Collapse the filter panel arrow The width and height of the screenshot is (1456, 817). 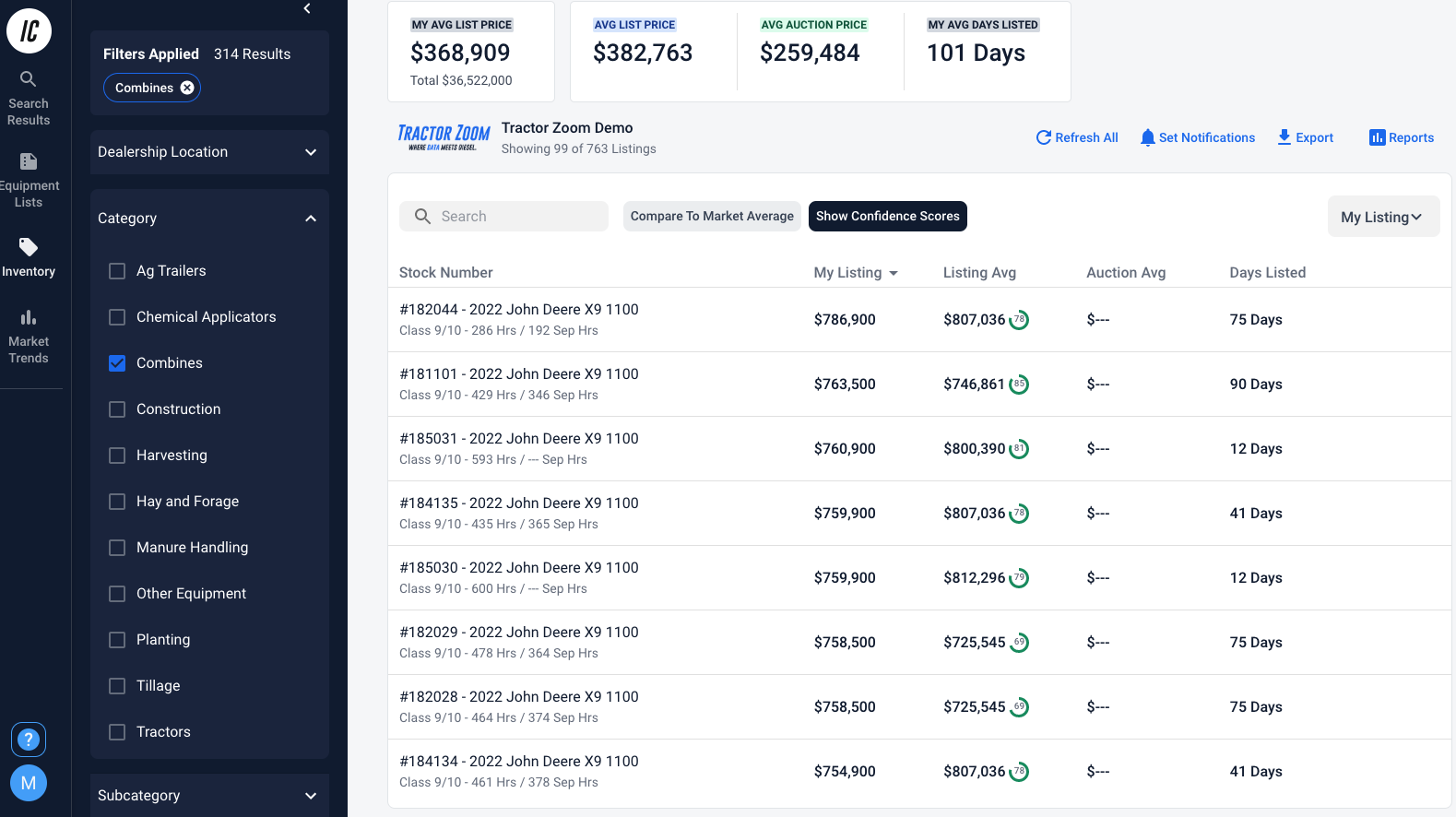307,8
